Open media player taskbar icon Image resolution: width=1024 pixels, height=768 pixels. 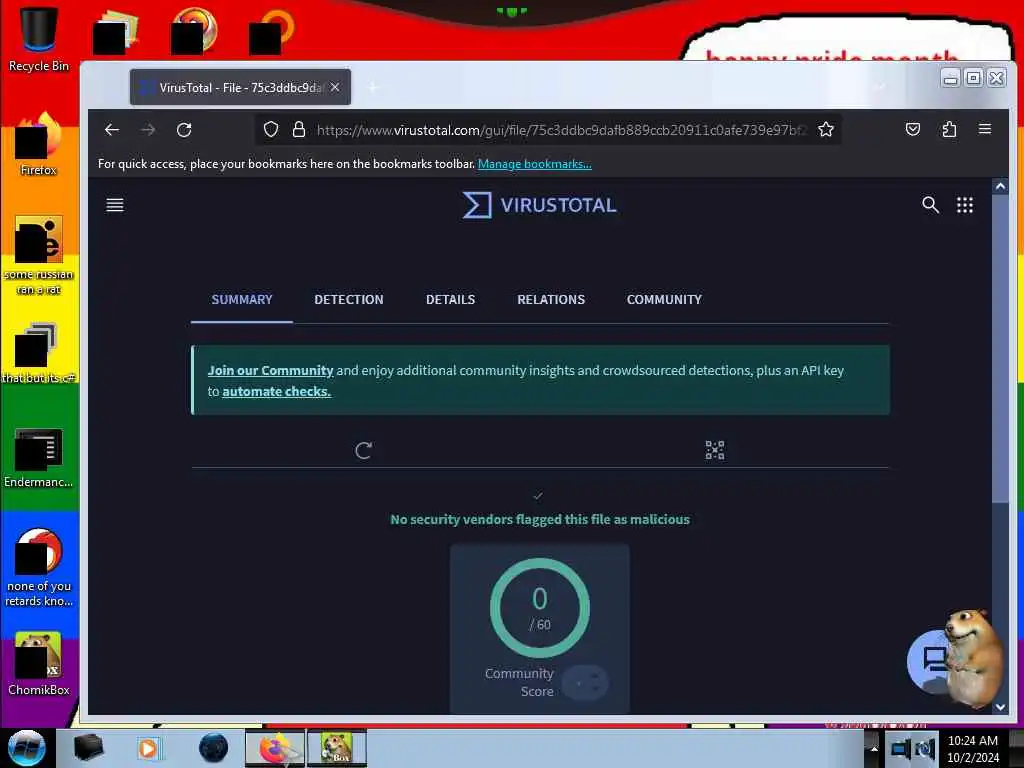(x=148, y=748)
